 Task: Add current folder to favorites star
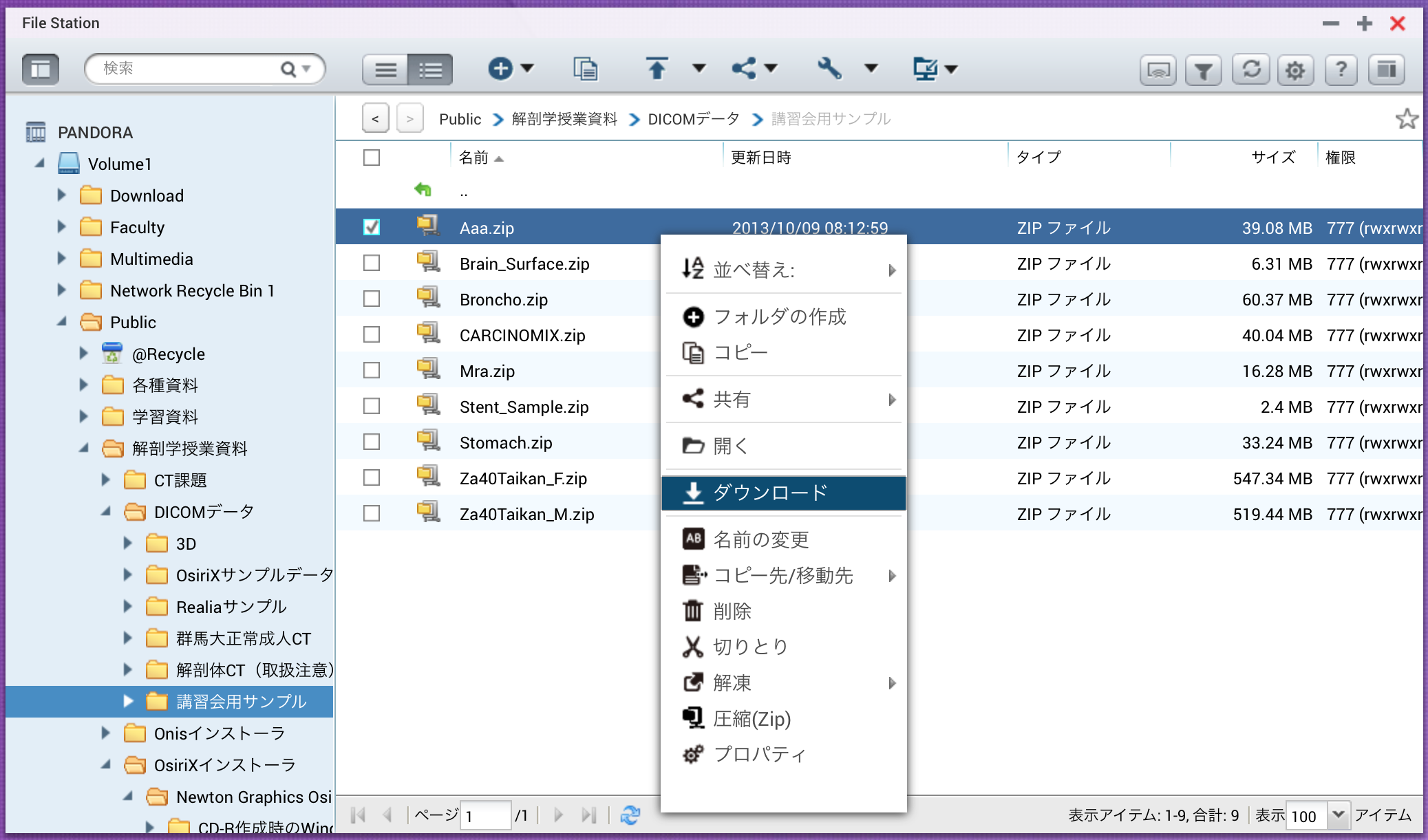click(1407, 119)
